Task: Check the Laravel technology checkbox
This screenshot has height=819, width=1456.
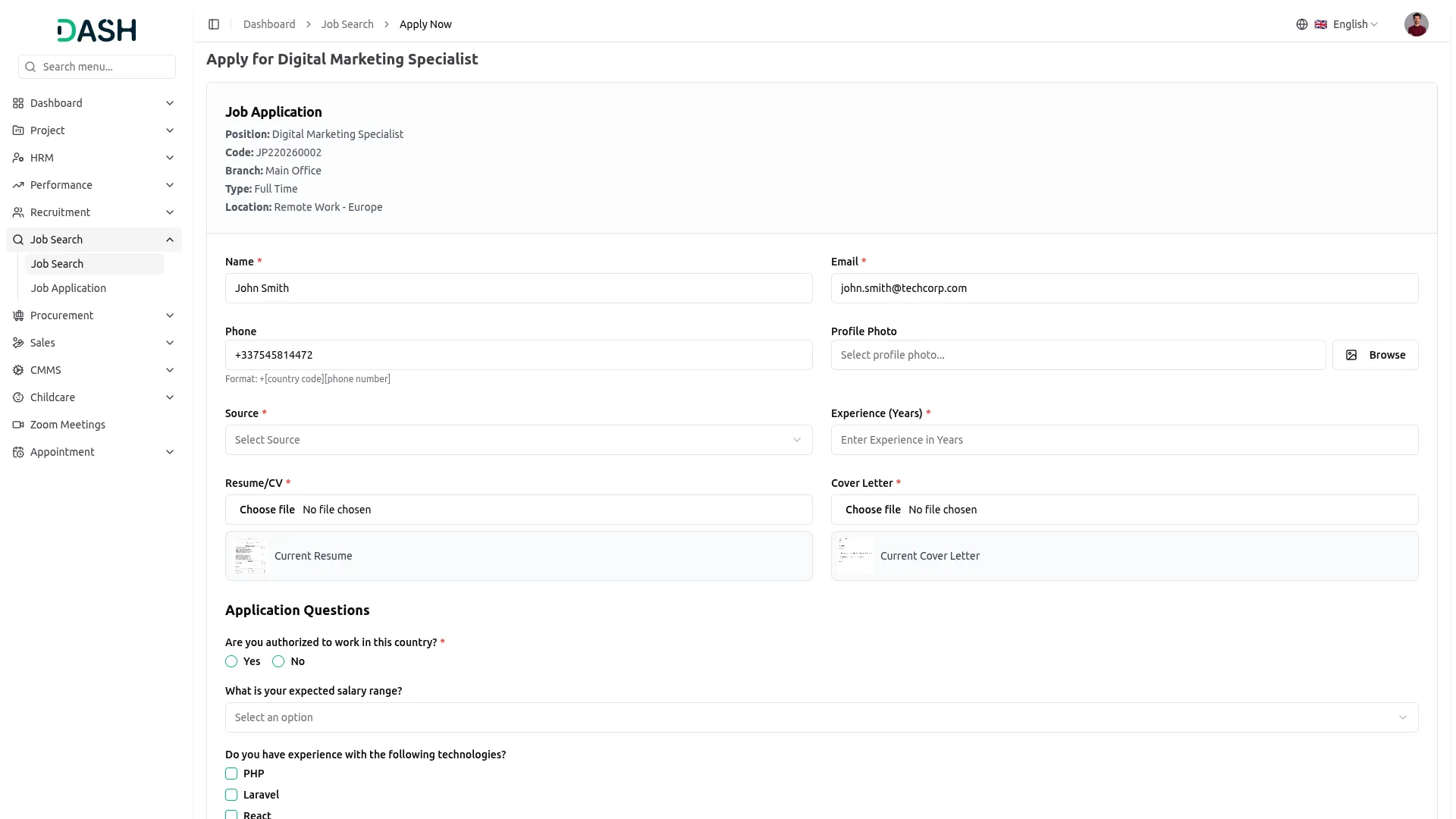Action: (231, 795)
